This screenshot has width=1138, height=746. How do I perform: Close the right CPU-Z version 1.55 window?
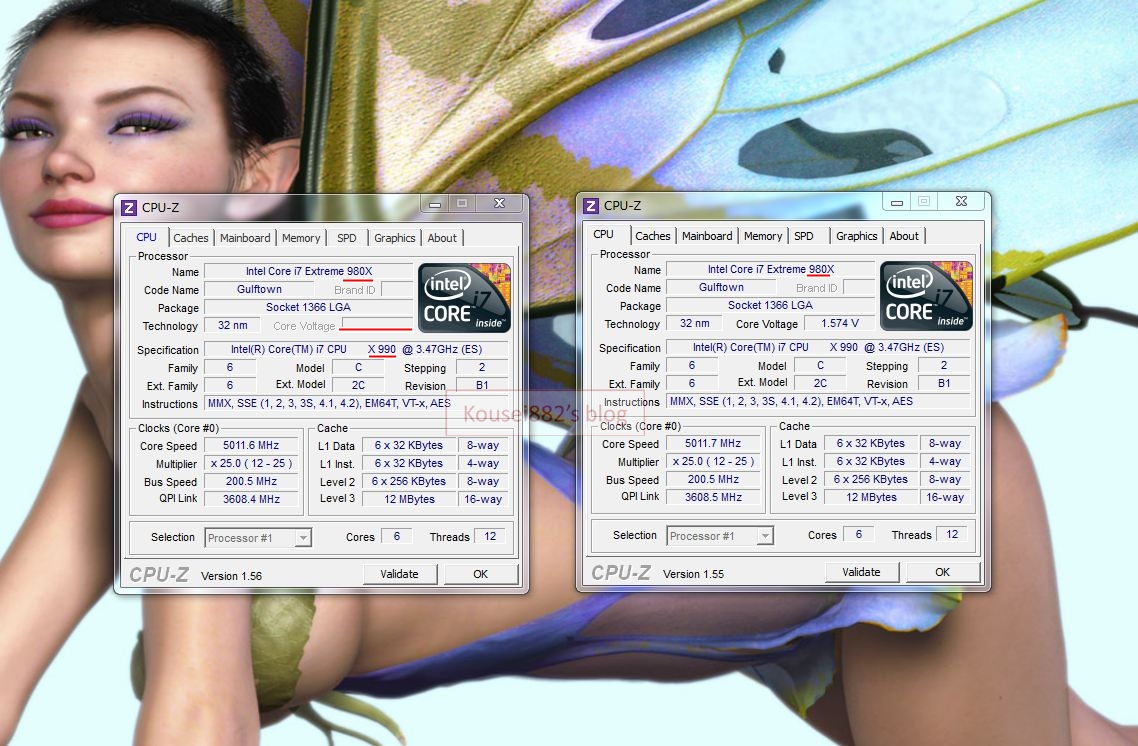click(x=962, y=202)
